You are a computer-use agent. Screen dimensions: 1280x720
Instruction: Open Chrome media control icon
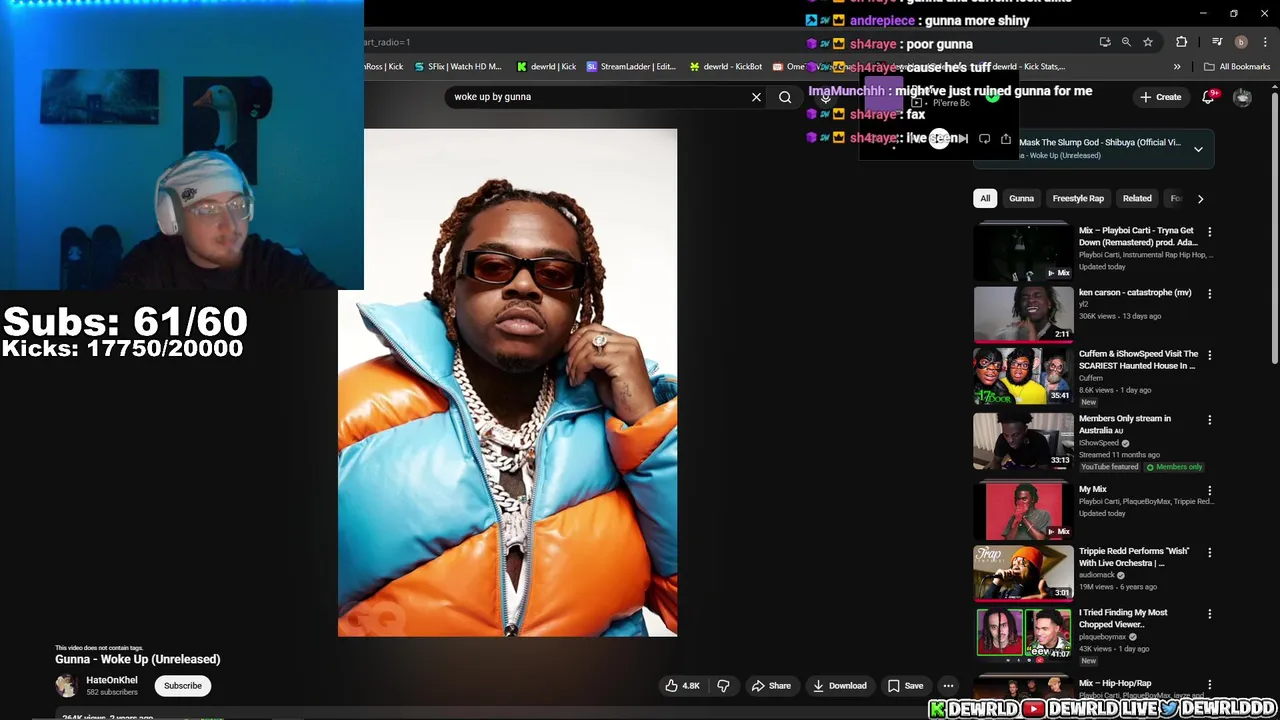tap(1217, 42)
